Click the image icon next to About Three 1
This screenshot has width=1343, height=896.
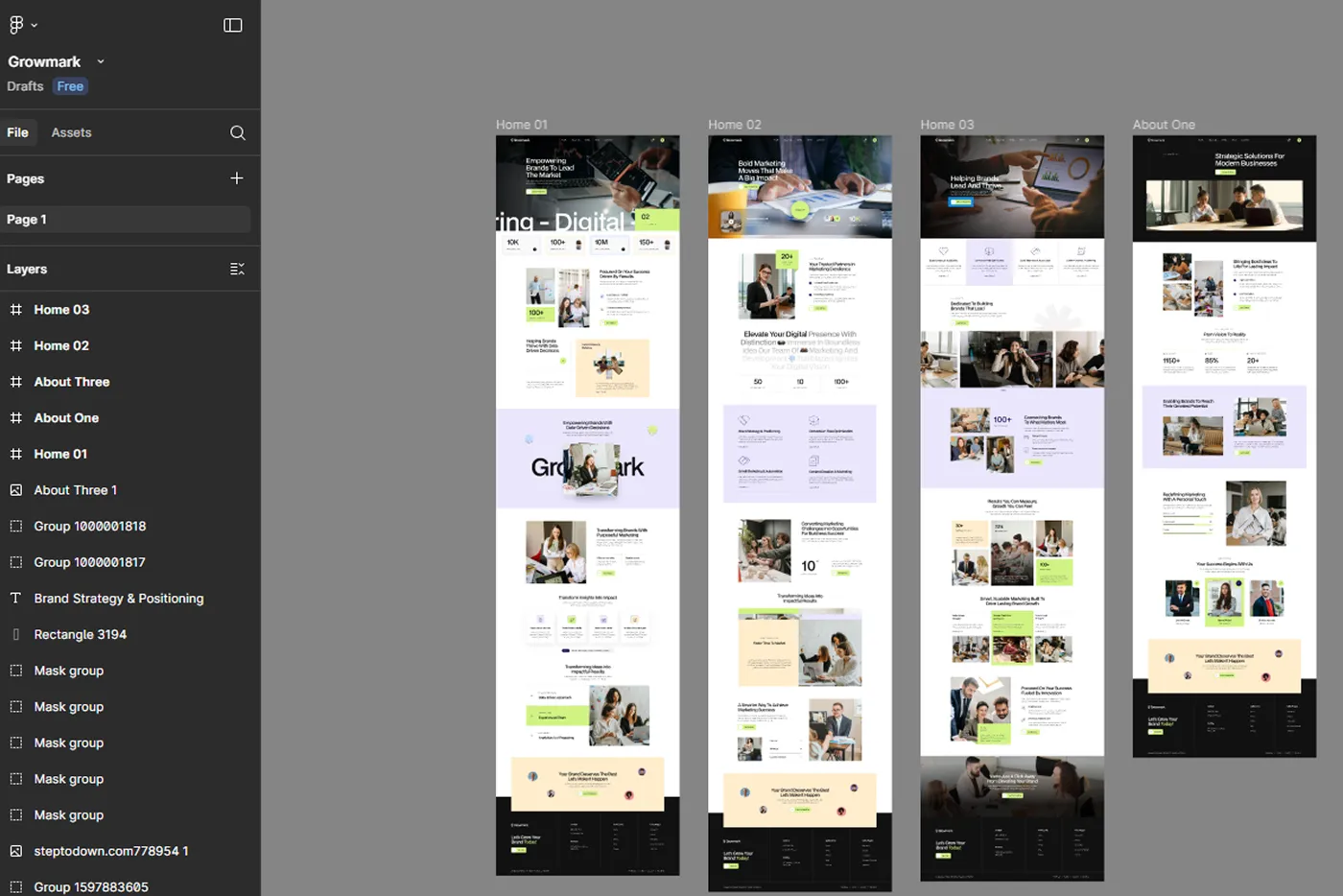pos(15,489)
